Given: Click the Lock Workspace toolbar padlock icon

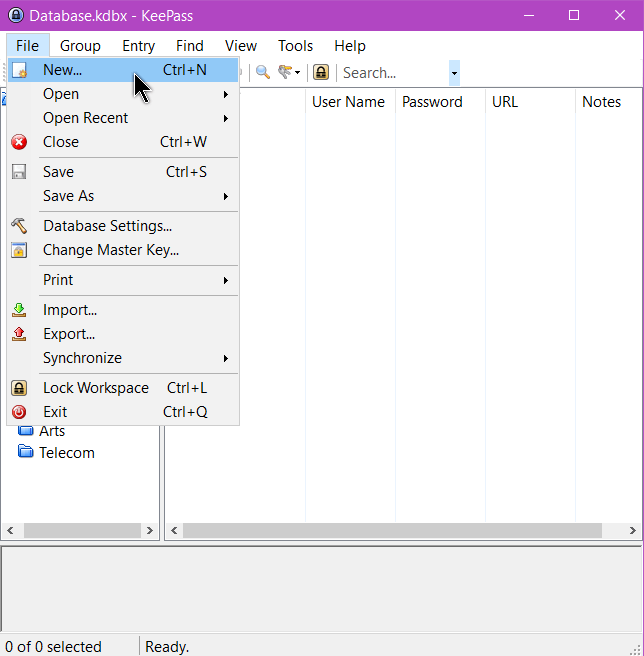Looking at the screenshot, I should pyautogui.click(x=321, y=72).
